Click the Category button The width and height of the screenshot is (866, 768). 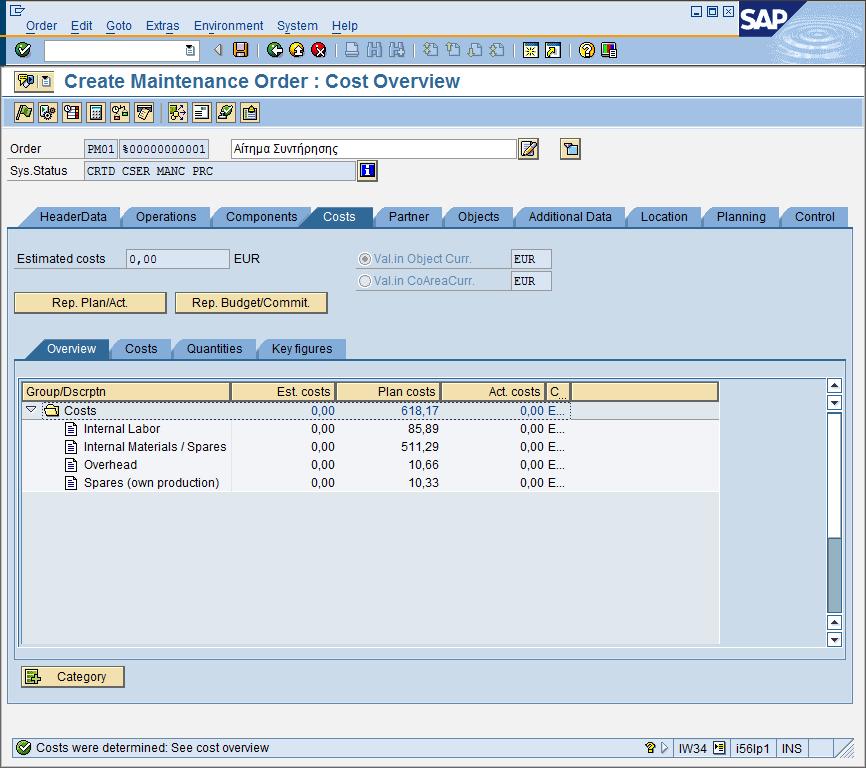pyautogui.click(x=73, y=677)
